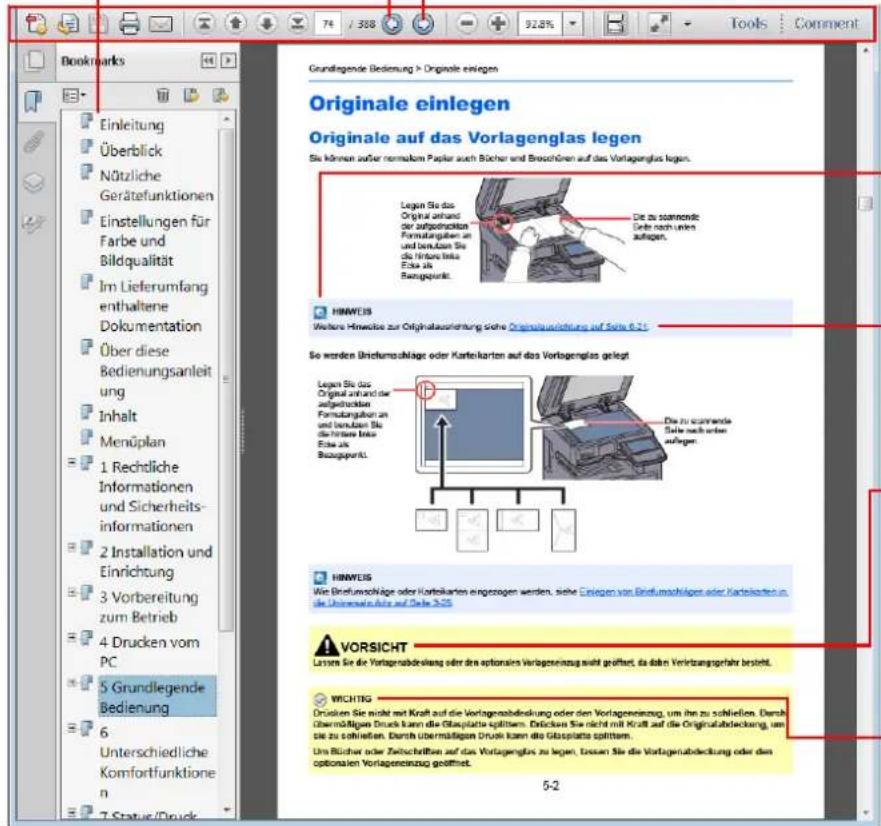Open bookmarks options menu dropdown
This screenshot has width=881, height=826.
coord(74,95)
